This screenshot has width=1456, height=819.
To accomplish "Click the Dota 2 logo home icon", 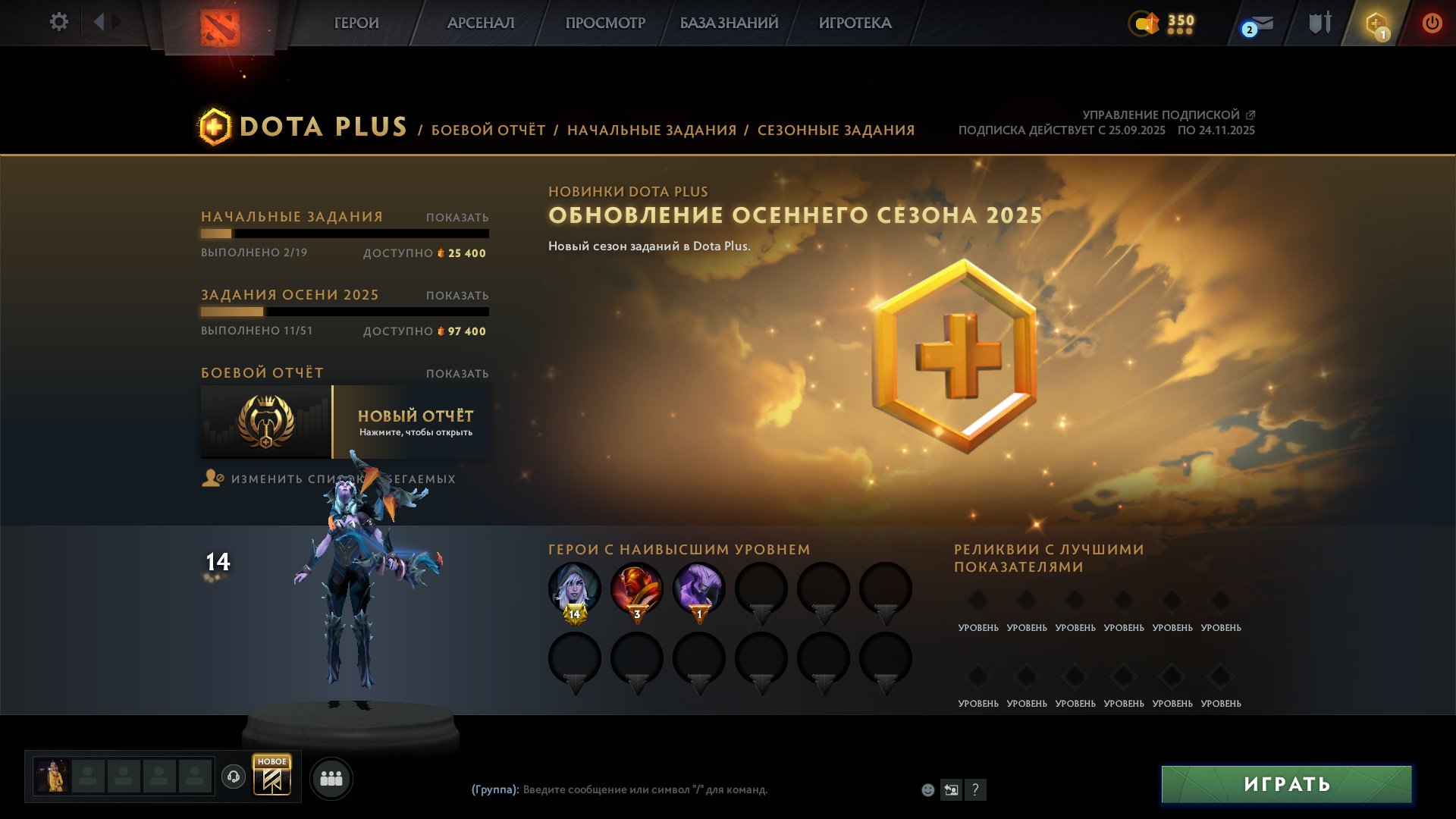I will coord(220,27).
